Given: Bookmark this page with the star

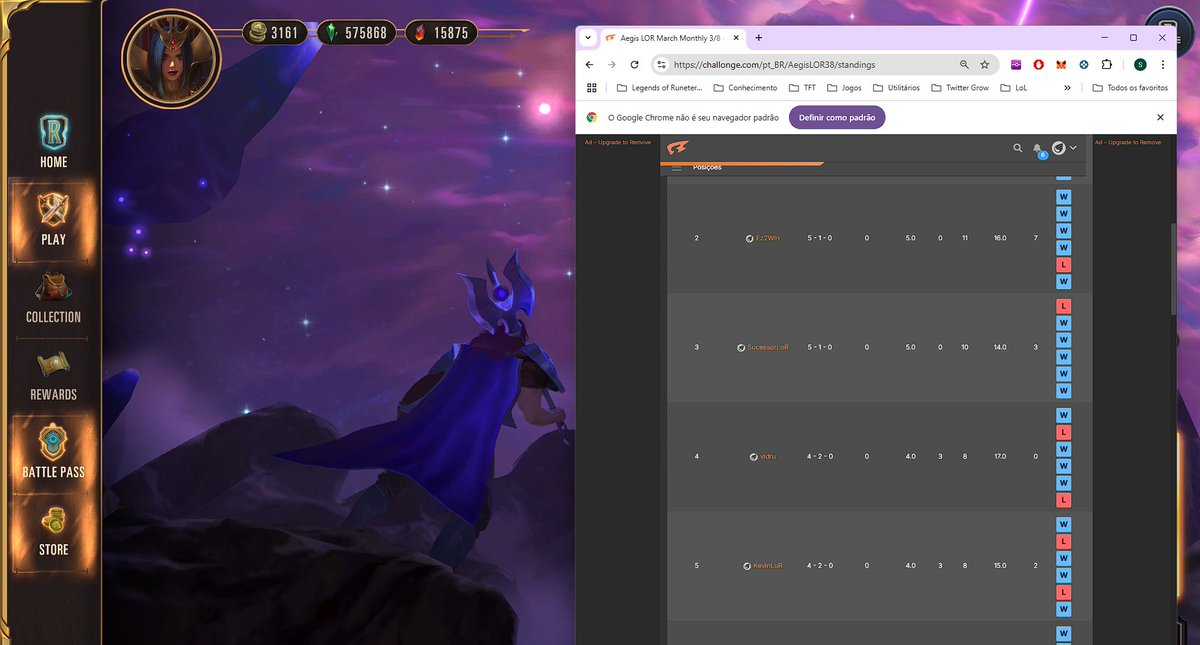Looking at the screenshot, I should [984, 64].
